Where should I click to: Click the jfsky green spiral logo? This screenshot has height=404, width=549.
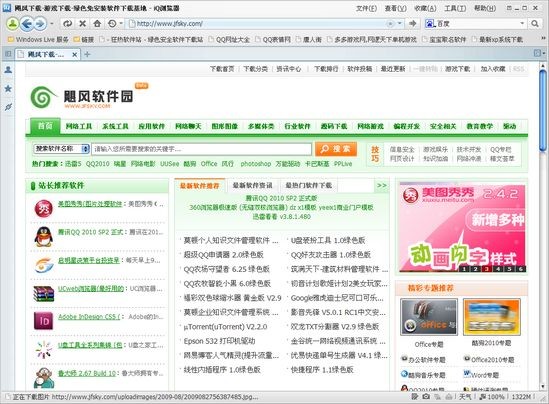(43, 97)
